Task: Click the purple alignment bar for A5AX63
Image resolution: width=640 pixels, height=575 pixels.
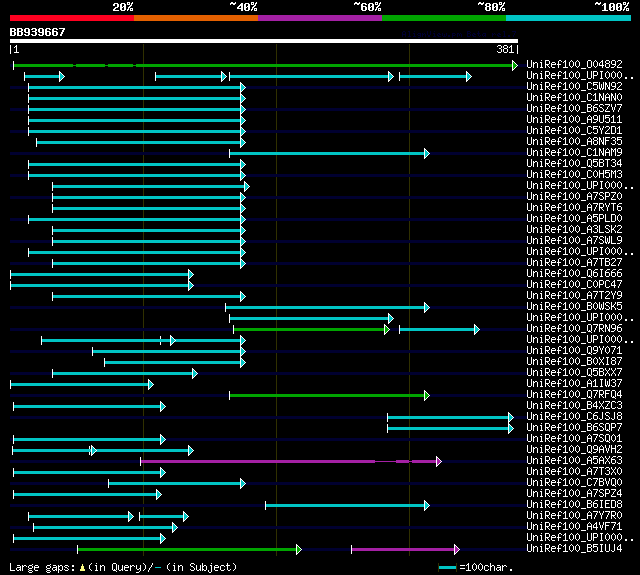Action: (x=291, y=462)
